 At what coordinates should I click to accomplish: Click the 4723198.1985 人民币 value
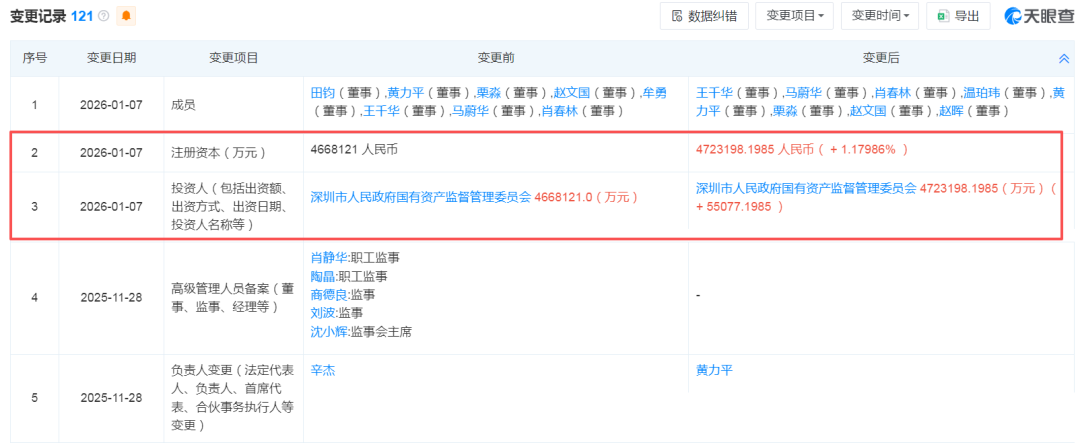tap(755, 148)
